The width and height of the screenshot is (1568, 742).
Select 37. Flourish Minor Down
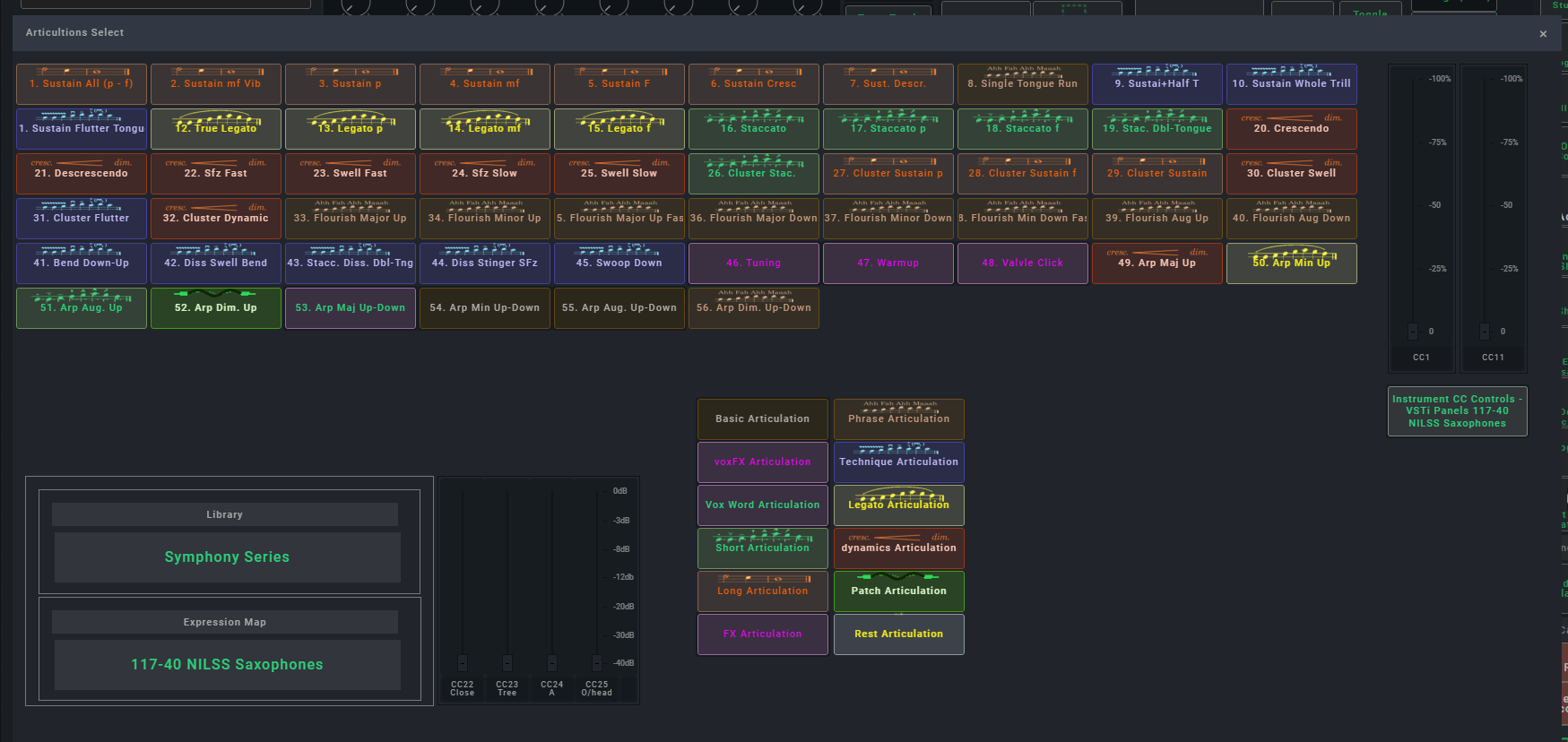tap(888, 219)
